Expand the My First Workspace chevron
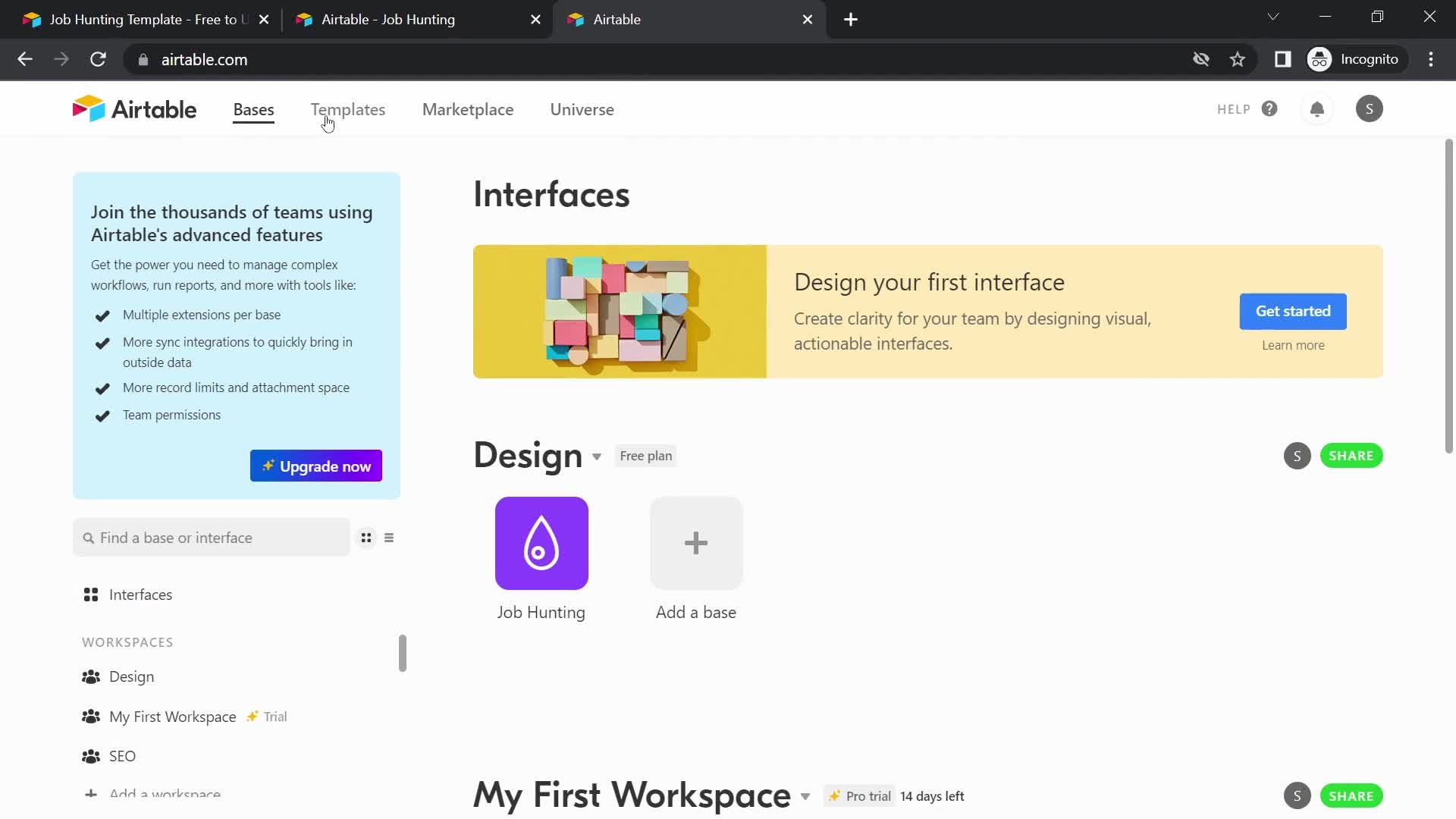 806,796
